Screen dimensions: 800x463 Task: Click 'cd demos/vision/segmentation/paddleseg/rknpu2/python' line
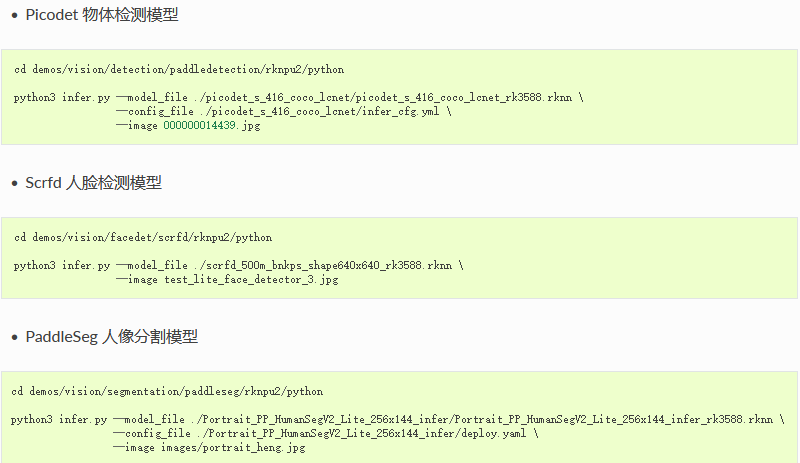pyautogui.click(x=167, y=392)
